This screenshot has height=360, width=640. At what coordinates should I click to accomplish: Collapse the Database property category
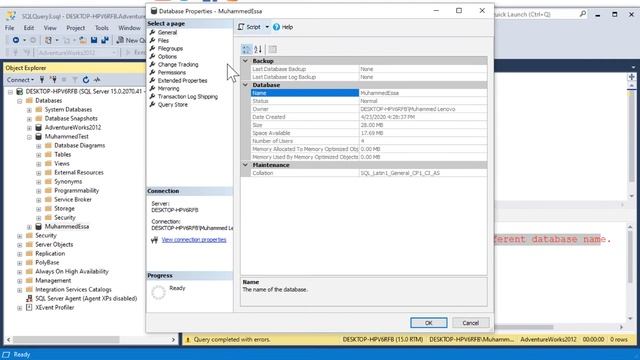tap(245, 85)
